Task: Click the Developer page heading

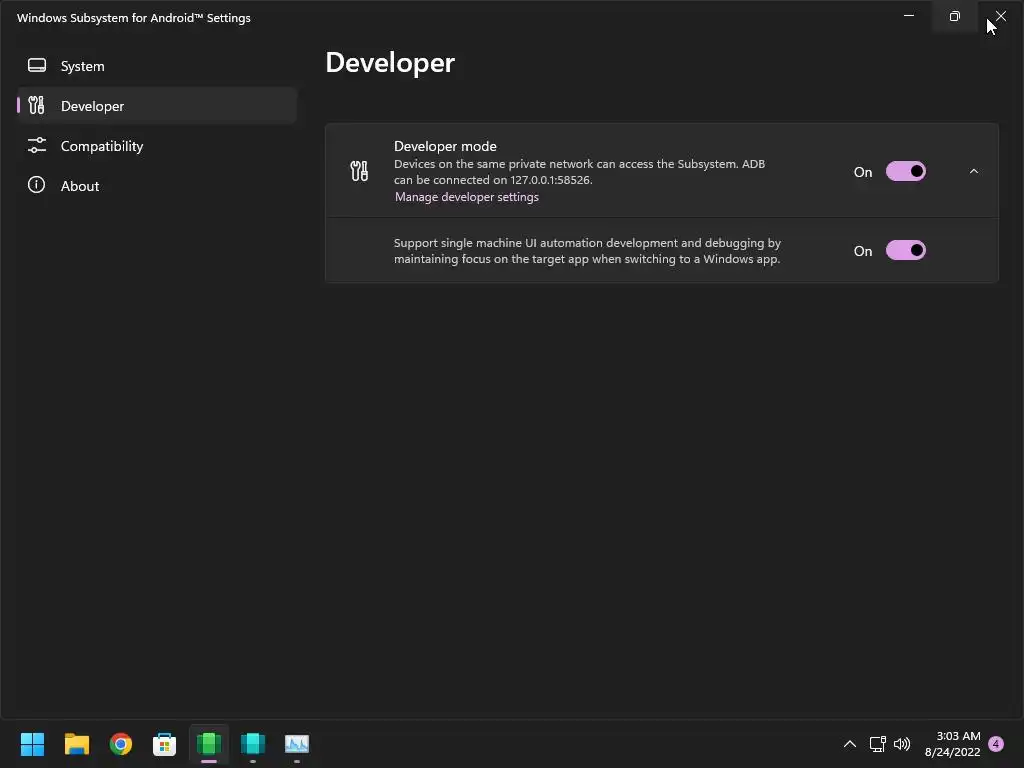Action: point(391,63)
